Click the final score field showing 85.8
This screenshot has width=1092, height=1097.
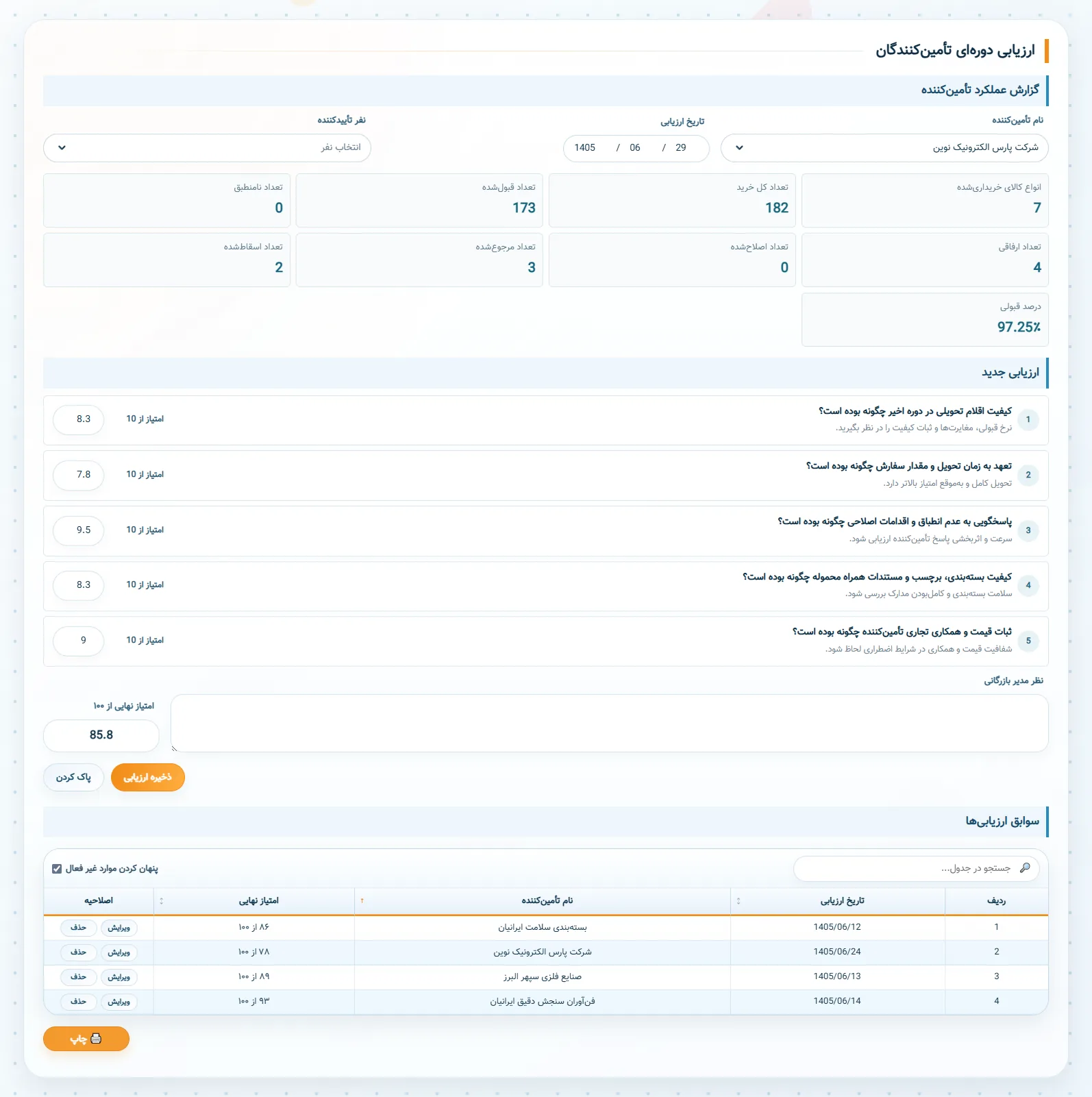pos(101,735)
